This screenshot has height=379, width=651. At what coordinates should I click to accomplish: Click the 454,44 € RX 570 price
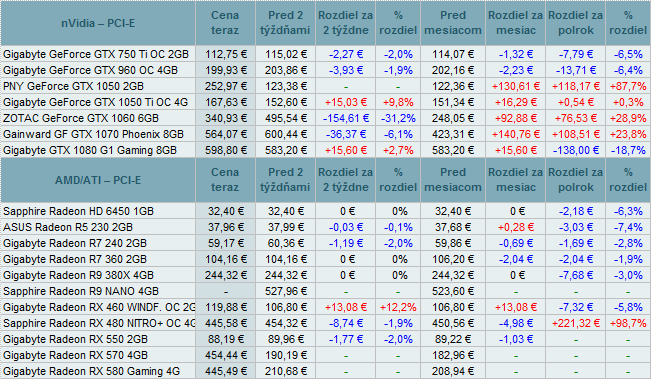225,355
